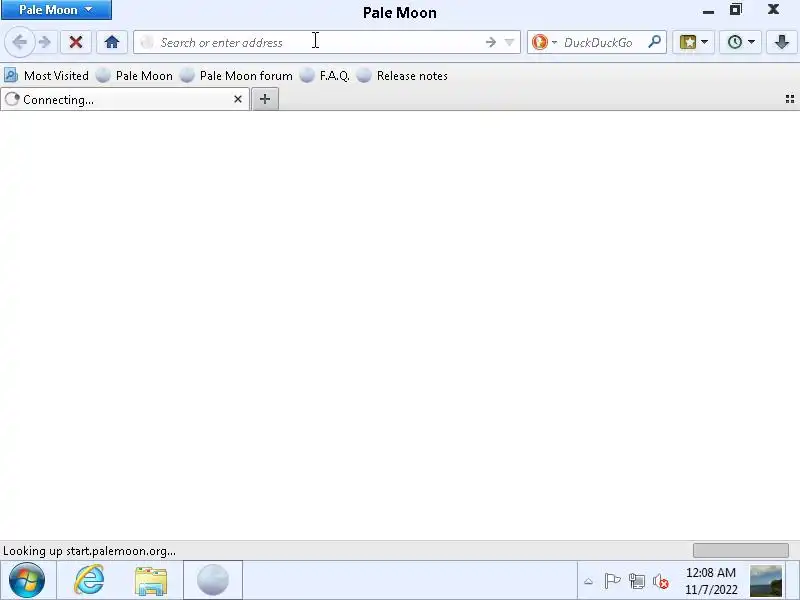
Task: Click the landscape picture icon beside the clock
Action: click(x=766, y=581)
